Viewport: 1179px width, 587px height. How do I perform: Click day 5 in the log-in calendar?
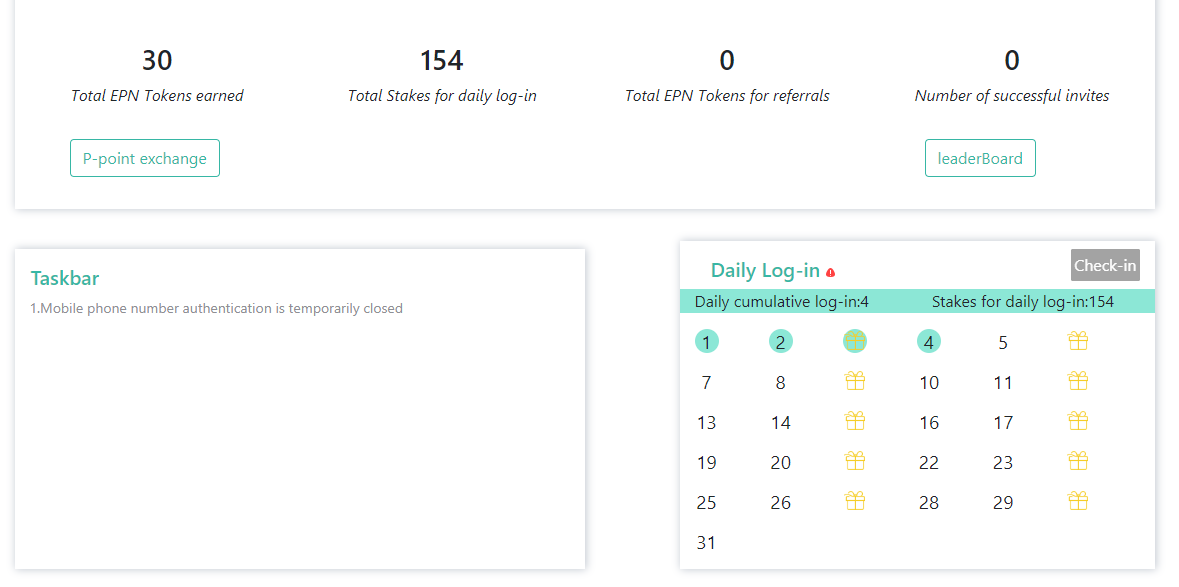[1003, 343]
